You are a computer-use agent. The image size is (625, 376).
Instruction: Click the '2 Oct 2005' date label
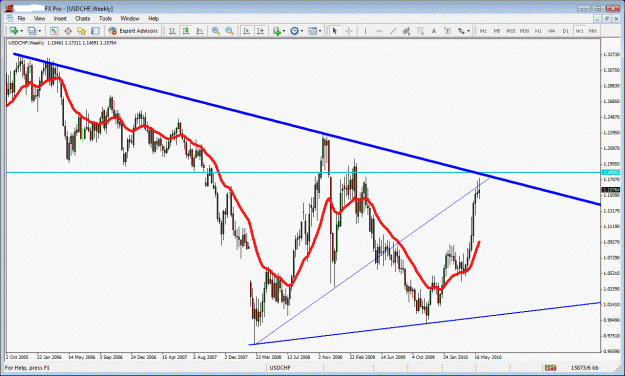[18, 357]
